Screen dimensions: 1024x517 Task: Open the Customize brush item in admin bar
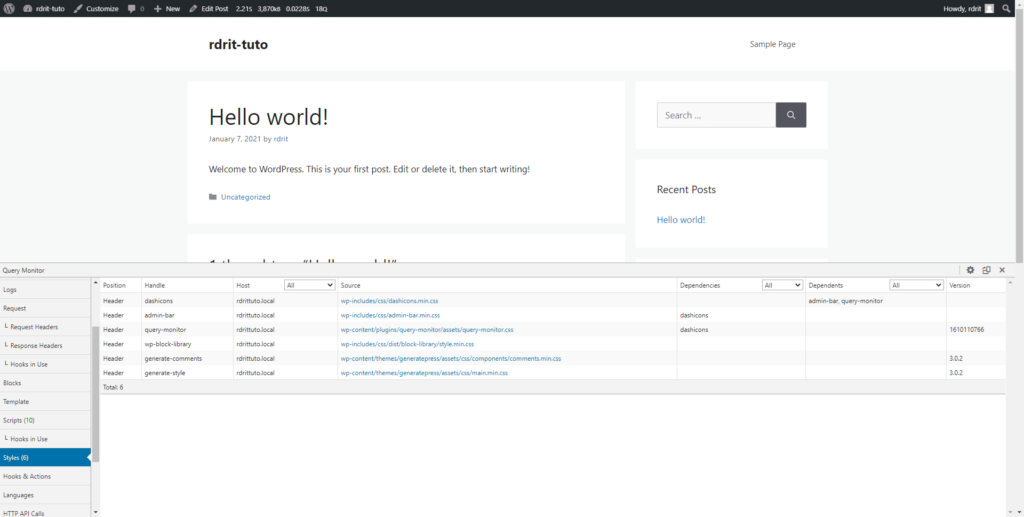96,8
